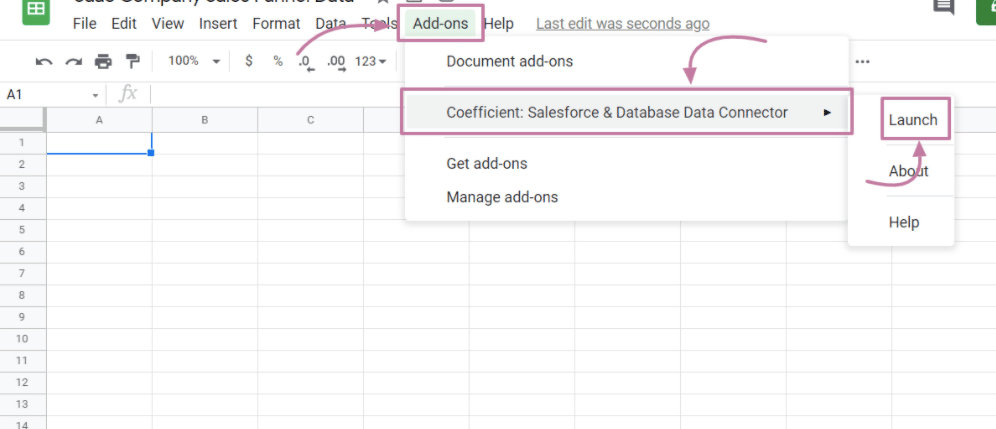Redo the last action
This screenshot has width=996, height=429.
74,62
